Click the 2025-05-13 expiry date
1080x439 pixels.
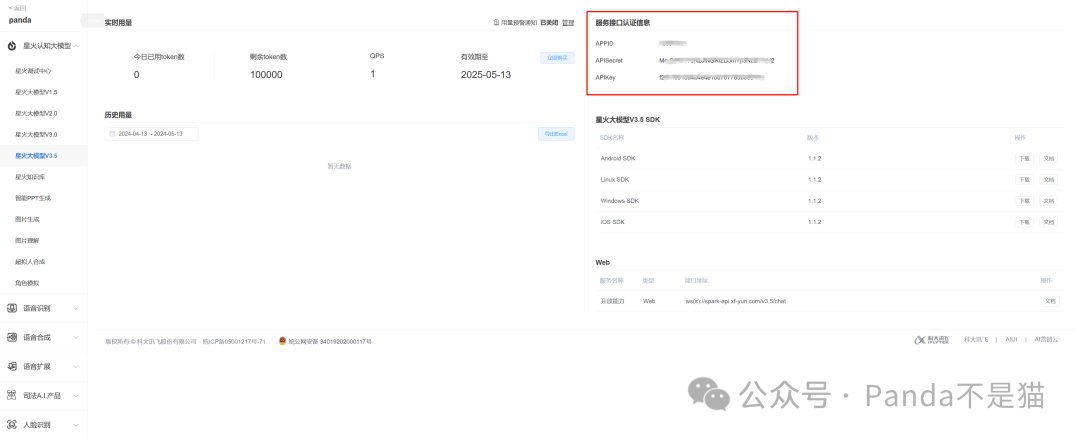coord(486,74)
